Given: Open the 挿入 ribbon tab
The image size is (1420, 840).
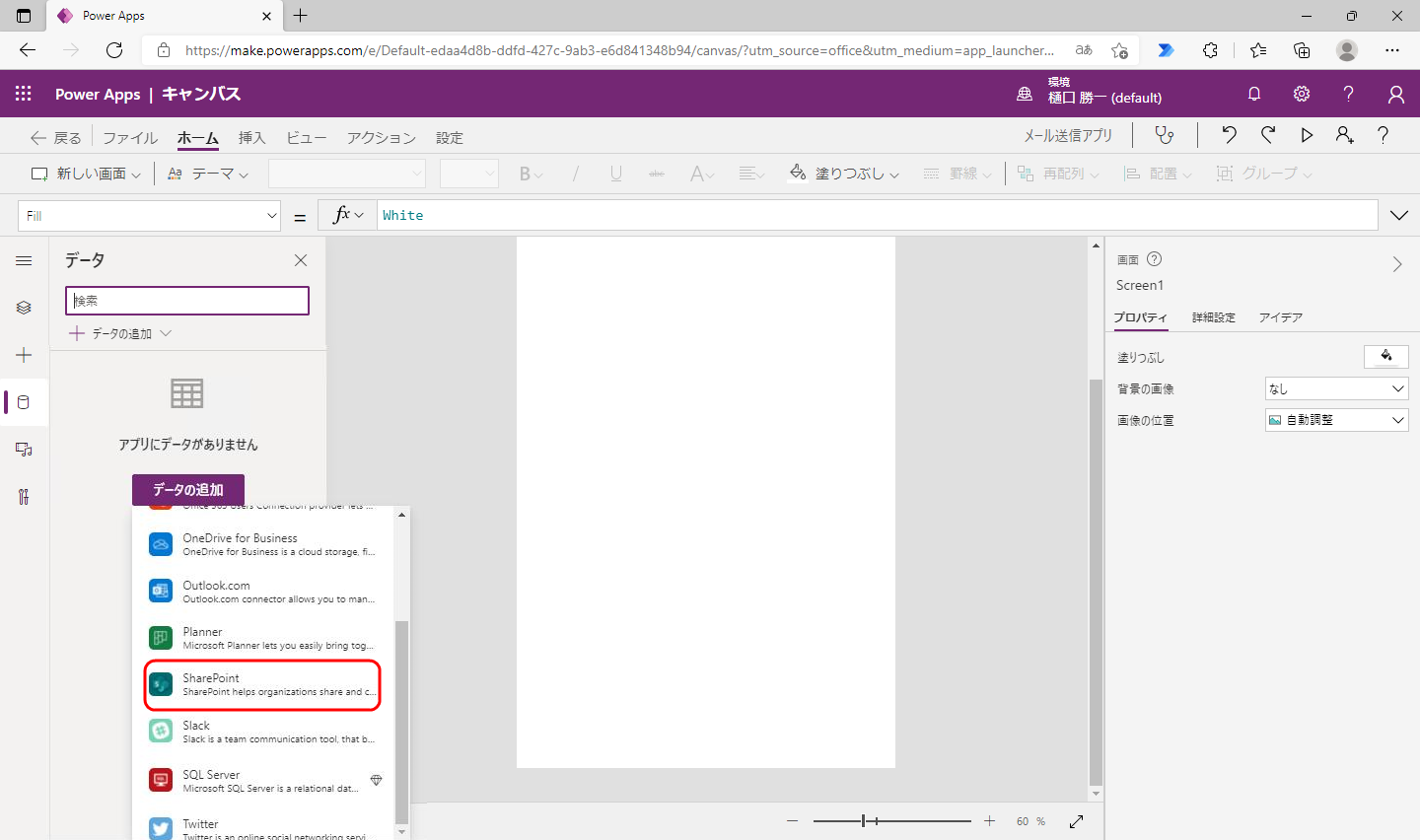Looking at the screenshot, I should pyautogui.click(x=251, y=138).
